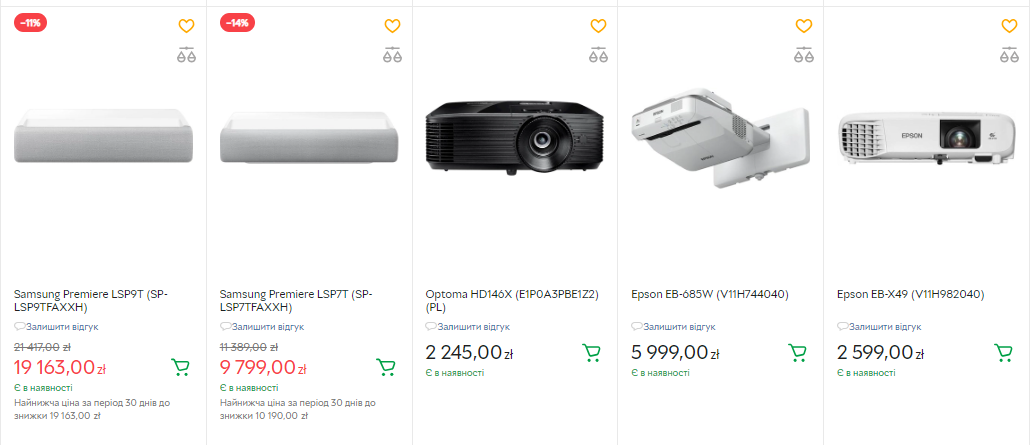
Task: Compare the Epson EB-685W projector
Action: (804, 55)
